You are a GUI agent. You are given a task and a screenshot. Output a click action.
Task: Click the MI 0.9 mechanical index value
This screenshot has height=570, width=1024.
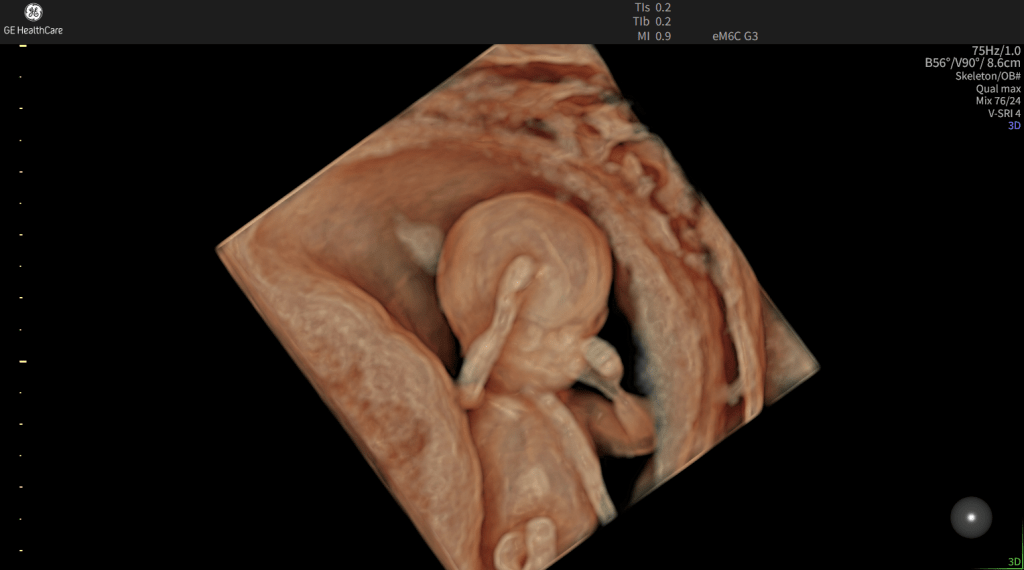[653, 36]
